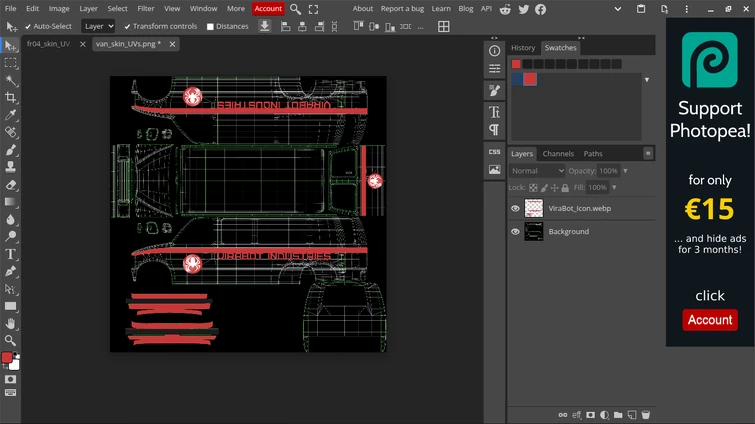Open the Normal blend mode dropdown
This screenshot has width=755, height=424.
click(538, 171)
